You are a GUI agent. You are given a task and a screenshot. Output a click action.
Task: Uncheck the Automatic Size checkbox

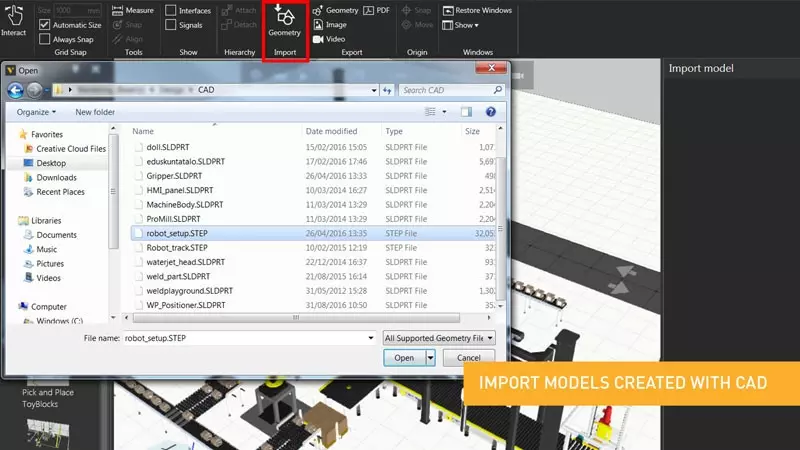(45, 25)
